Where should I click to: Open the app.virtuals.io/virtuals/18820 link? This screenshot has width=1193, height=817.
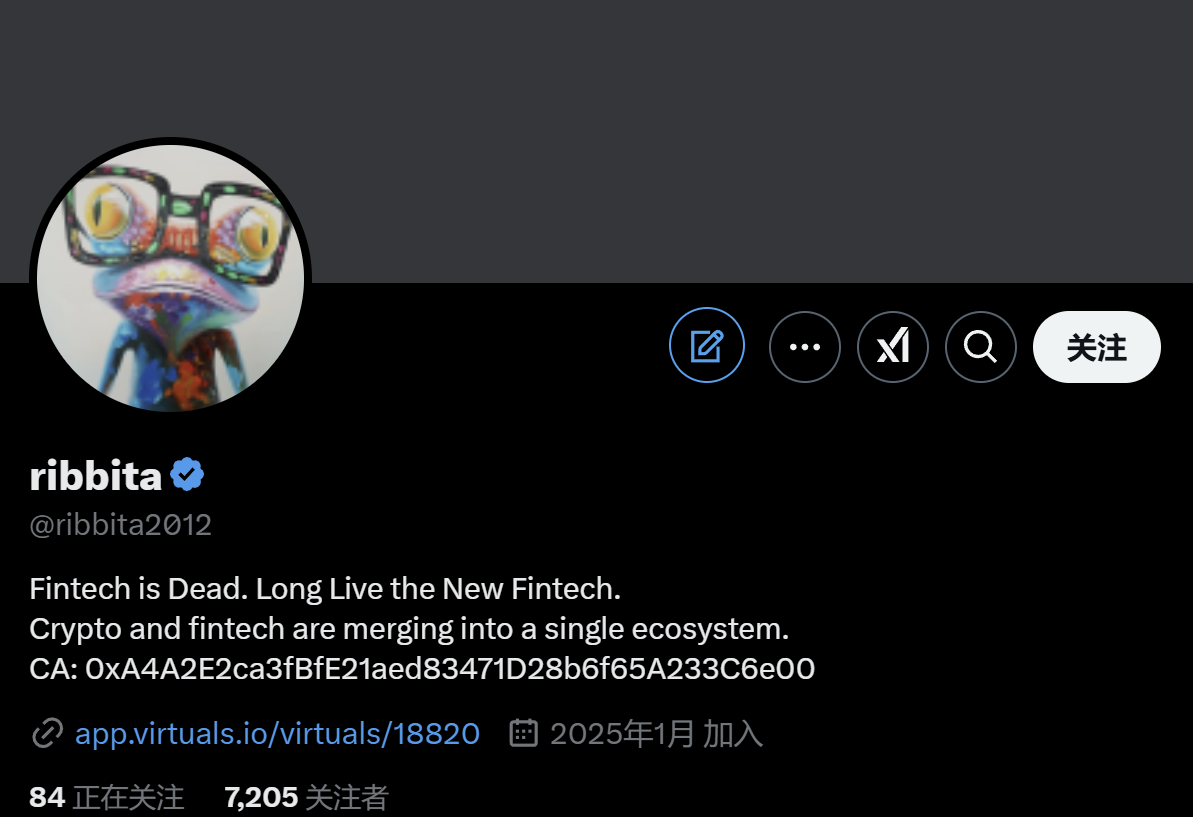click(x=277, y=734)
